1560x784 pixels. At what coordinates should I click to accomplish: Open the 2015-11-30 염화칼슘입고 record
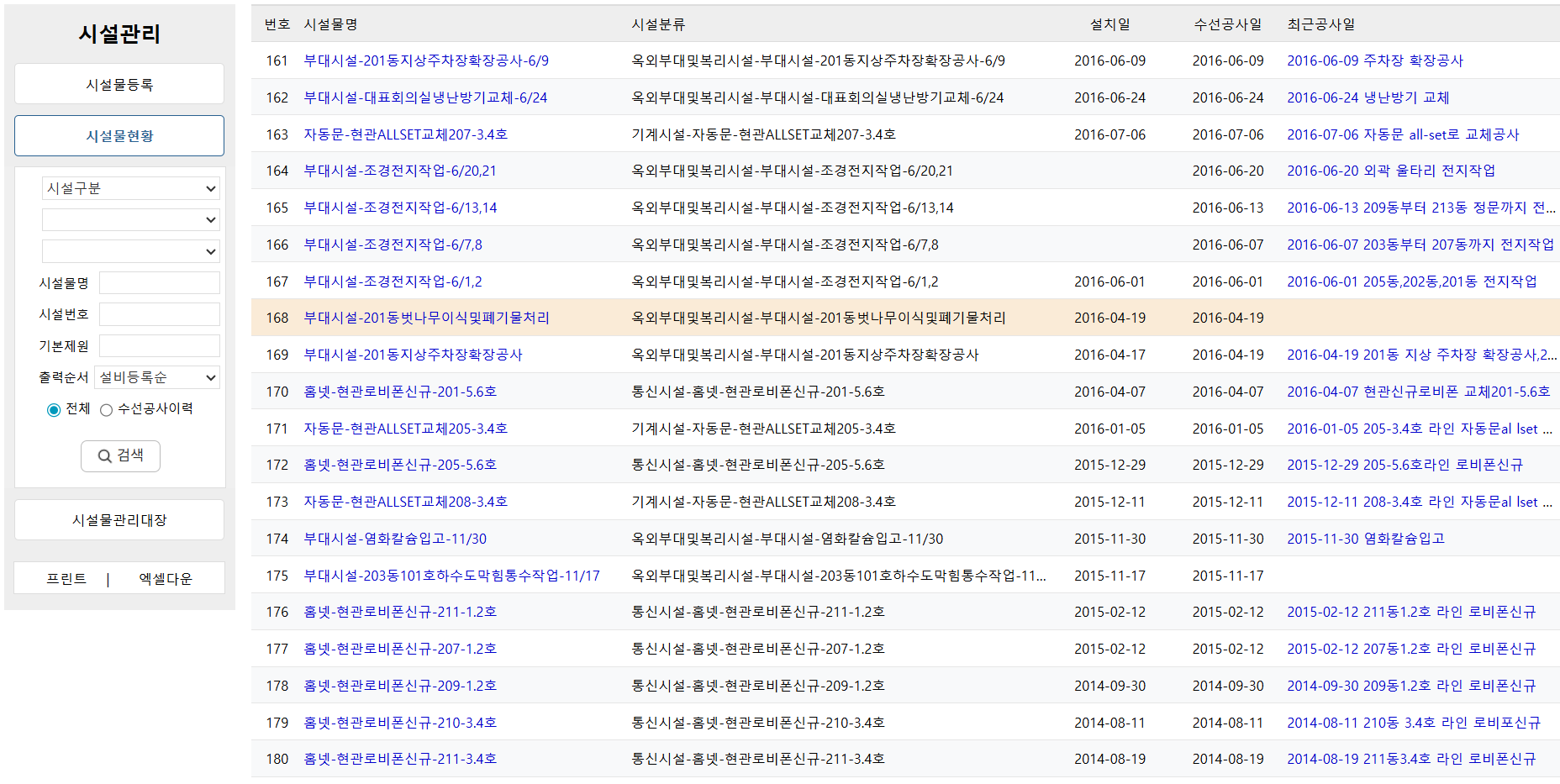(x=1365, y=539)
